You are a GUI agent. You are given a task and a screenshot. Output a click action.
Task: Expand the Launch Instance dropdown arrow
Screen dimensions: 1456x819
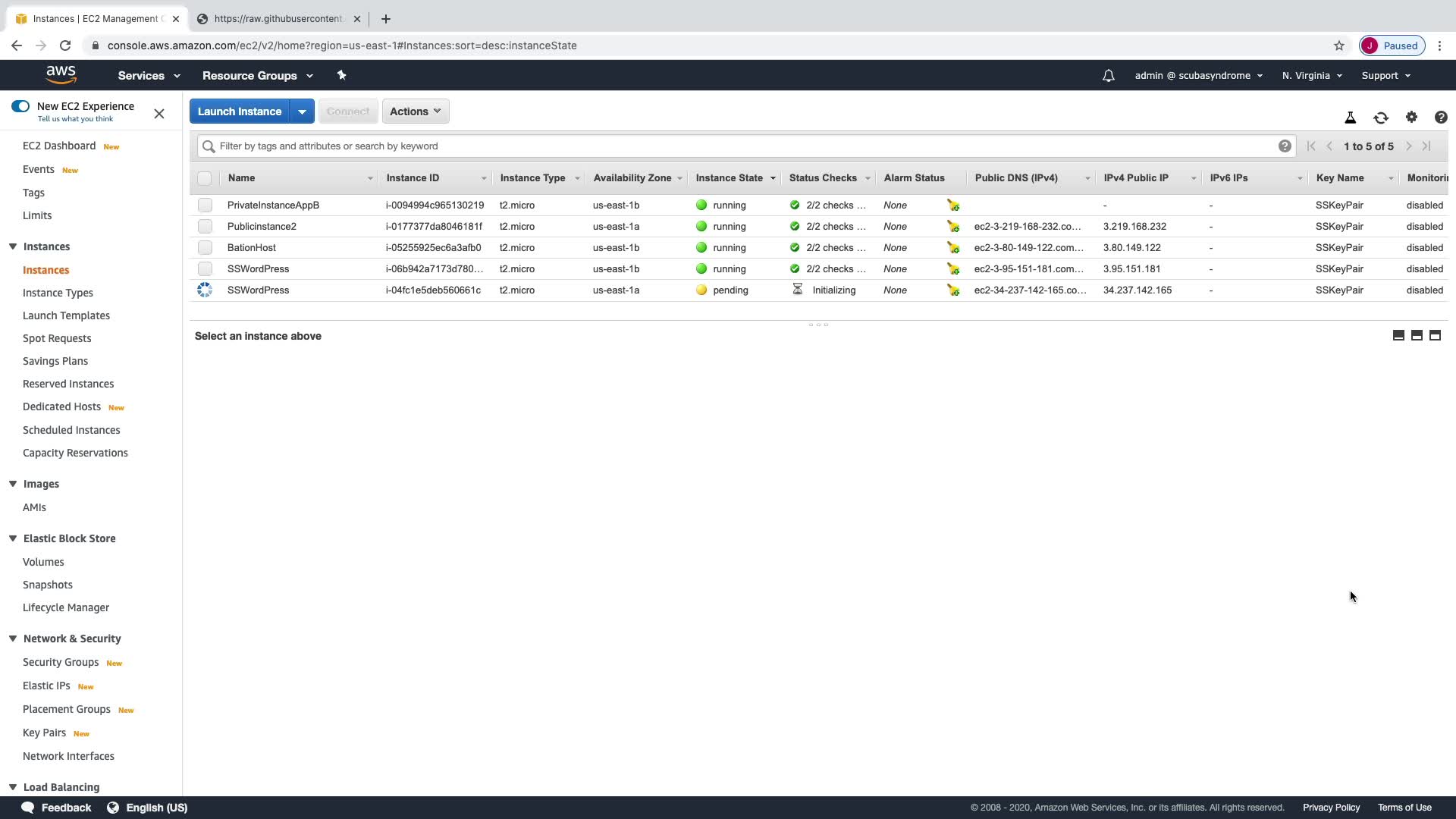302,111
